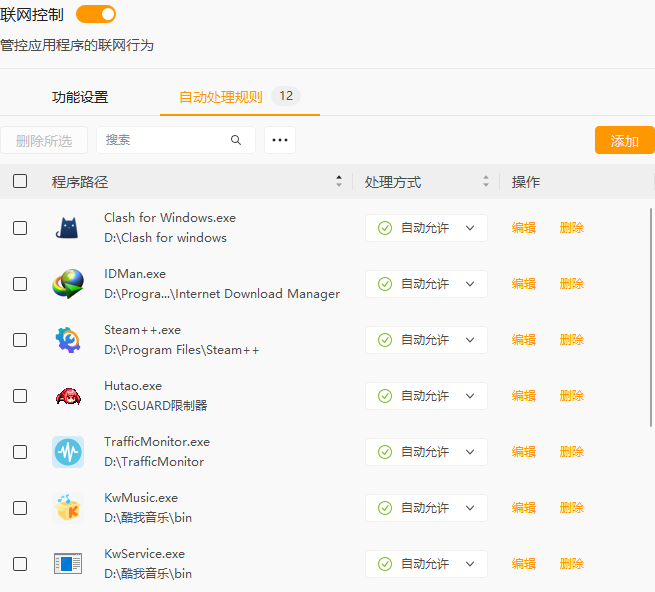Check the select-all checkbox in header

[x=20, y=181]
